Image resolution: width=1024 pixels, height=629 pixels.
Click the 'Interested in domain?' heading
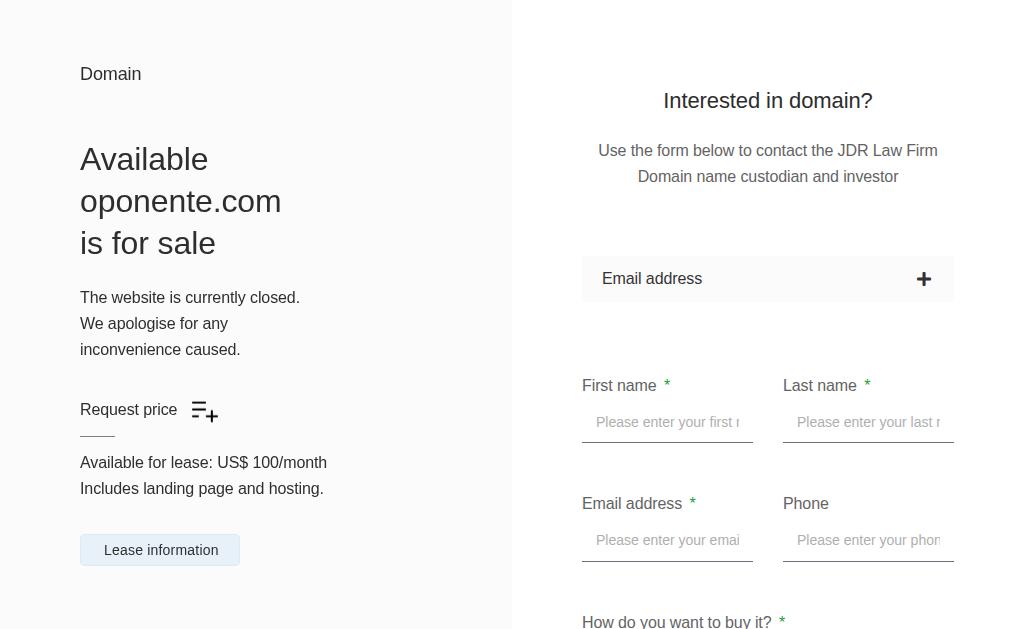767,101
